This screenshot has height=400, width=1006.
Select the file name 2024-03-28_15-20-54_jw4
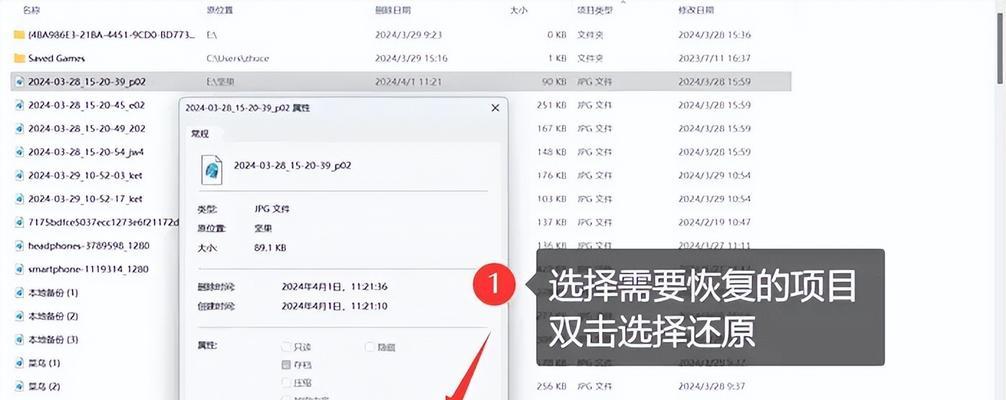point(86,152)
